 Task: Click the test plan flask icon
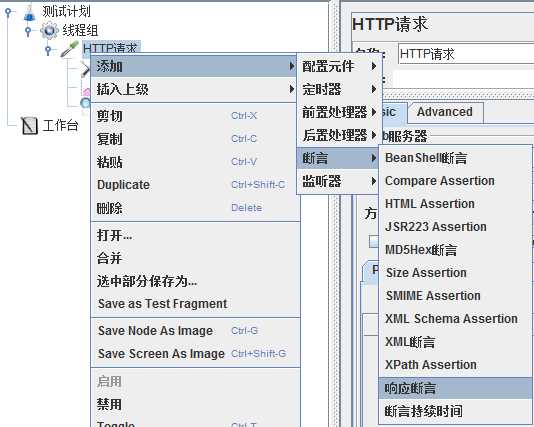(30, 12)
